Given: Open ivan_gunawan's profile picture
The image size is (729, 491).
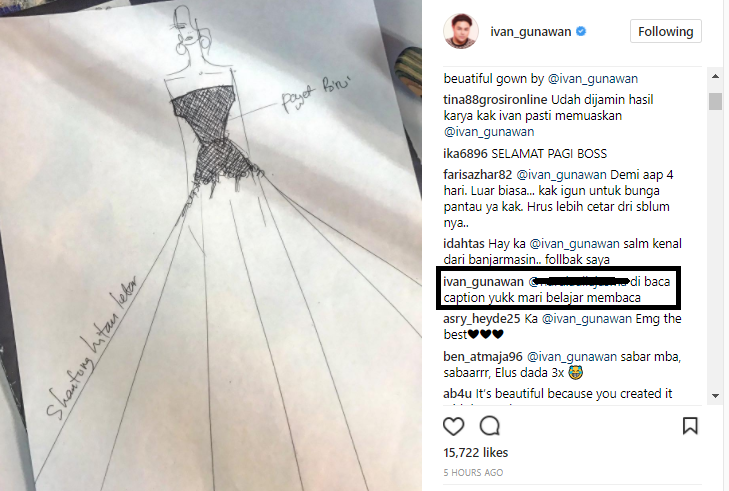Looking at the screenshot, I should click(x=461, y=31).
